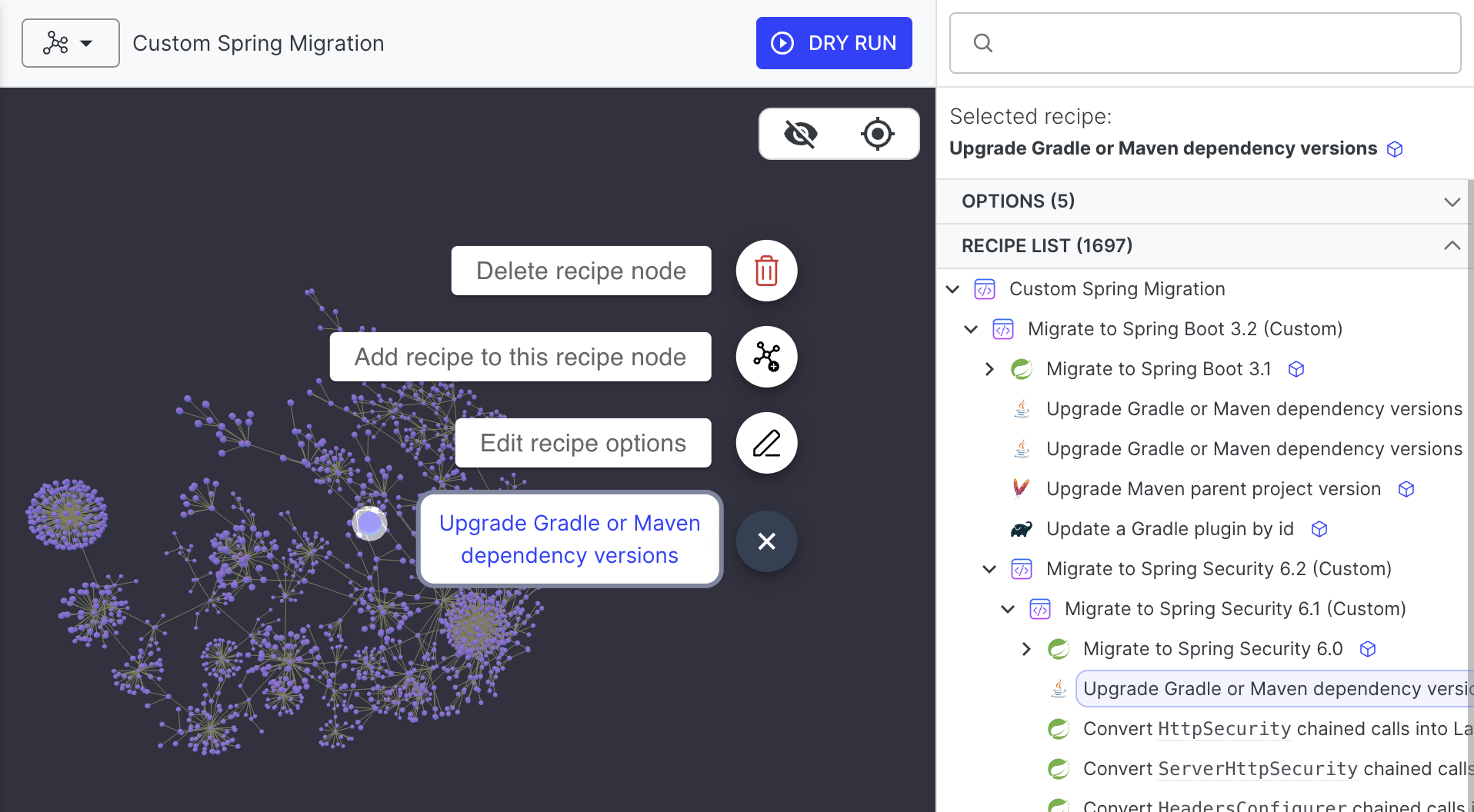
Task: Click cube icon next to selected recipe title
Action: click(1395, 149)
